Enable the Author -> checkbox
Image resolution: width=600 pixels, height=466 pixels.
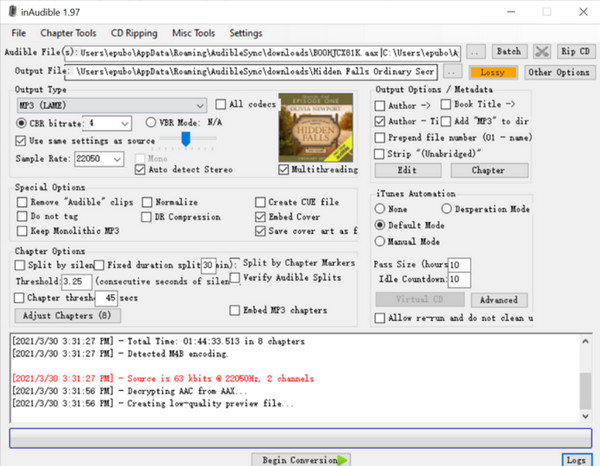[x=380, y=105]
